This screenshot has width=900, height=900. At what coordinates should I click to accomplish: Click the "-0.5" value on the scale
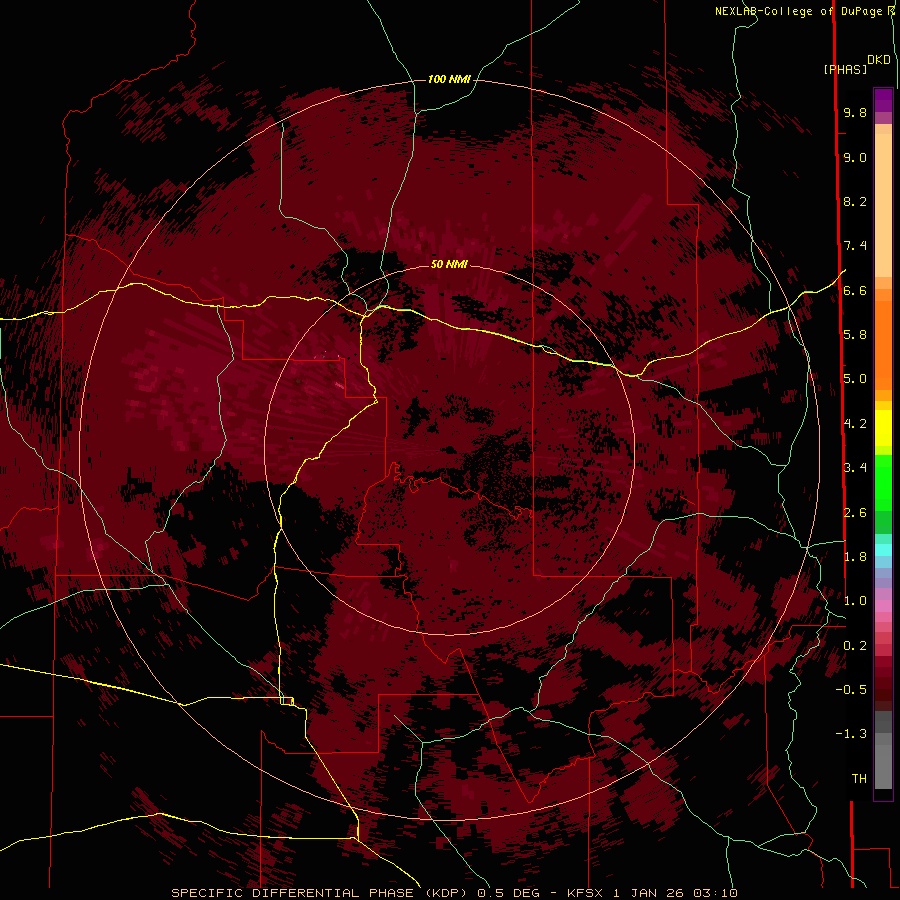[x=851, y=690]
